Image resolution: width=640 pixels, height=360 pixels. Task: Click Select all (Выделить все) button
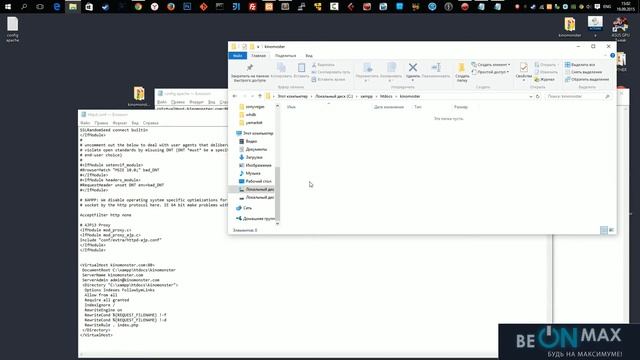coord(580,65)
